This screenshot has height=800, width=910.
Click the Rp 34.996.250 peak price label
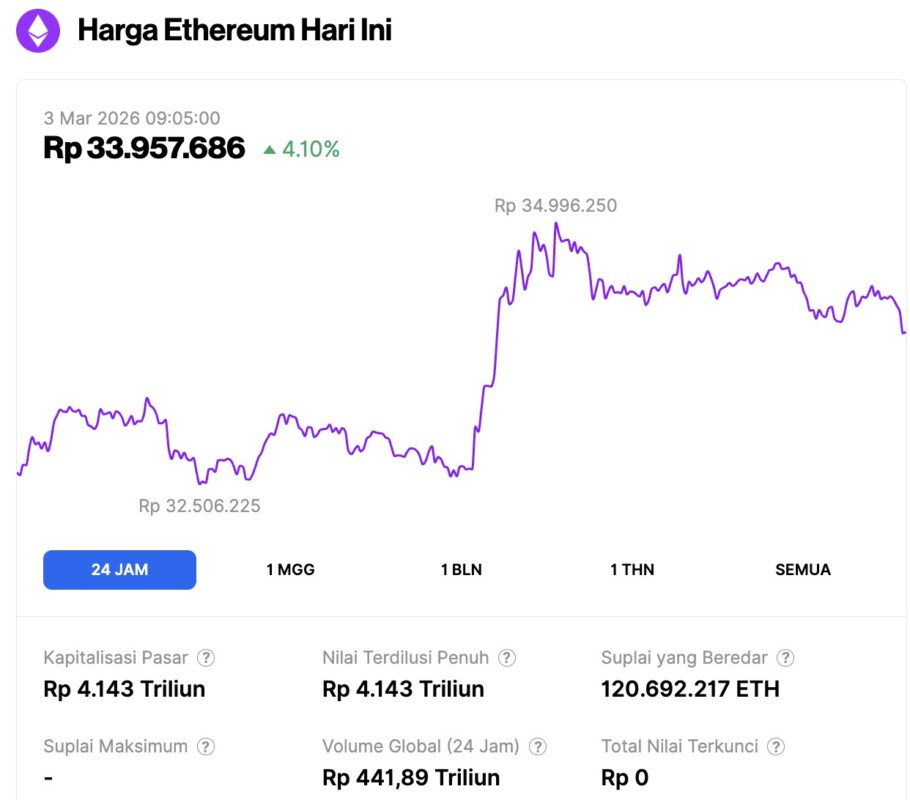click(555, 206)
